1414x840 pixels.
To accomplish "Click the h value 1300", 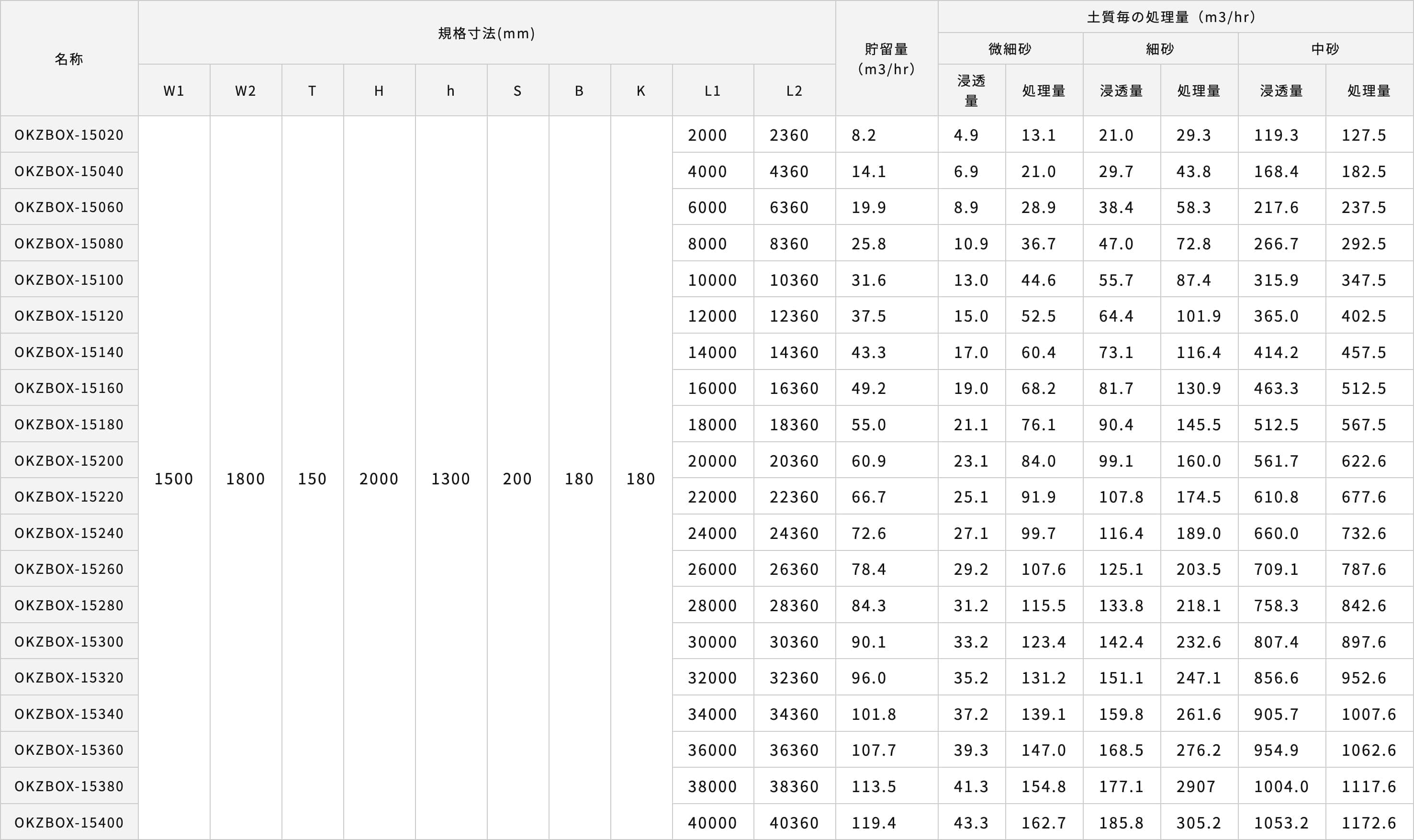I will click(x=450, y=479).
